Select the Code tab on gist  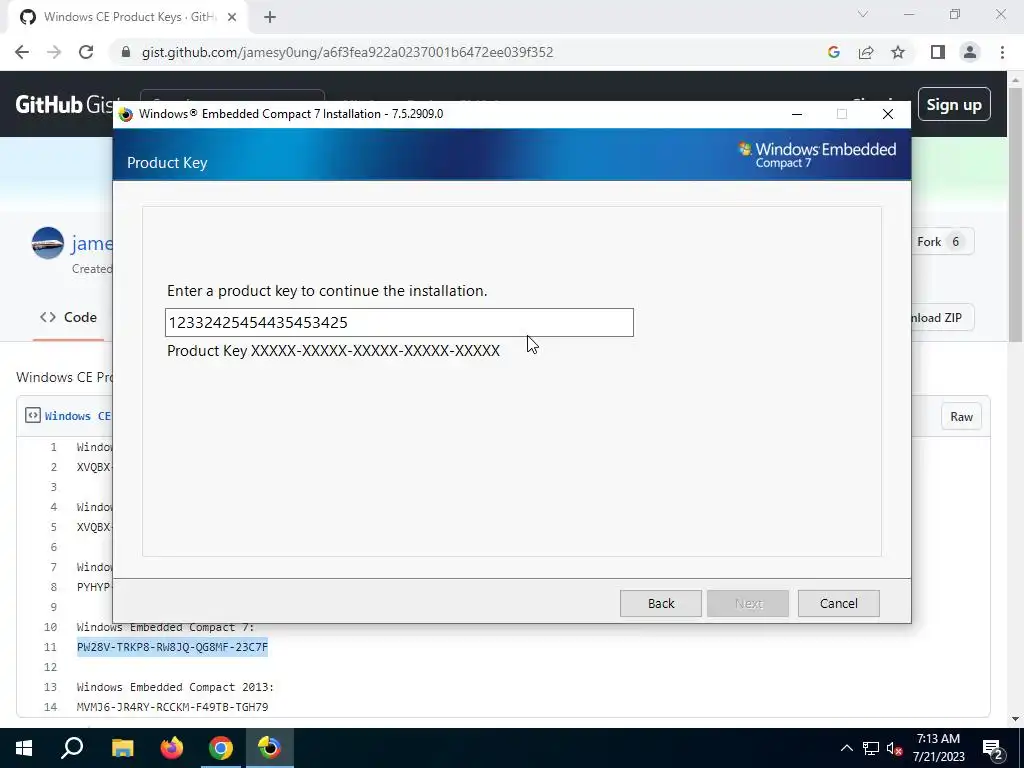pyautogui.click(x=69, y=317)
